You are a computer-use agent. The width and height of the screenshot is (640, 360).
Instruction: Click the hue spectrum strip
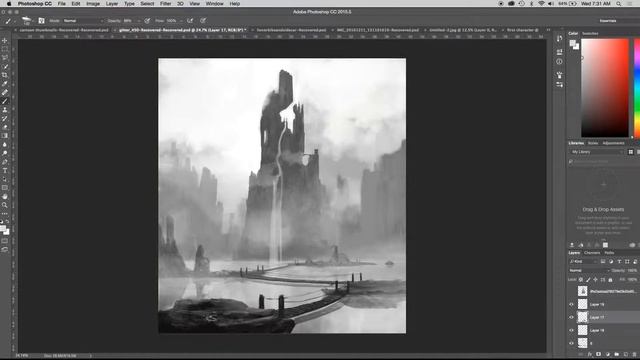(637, 88)
